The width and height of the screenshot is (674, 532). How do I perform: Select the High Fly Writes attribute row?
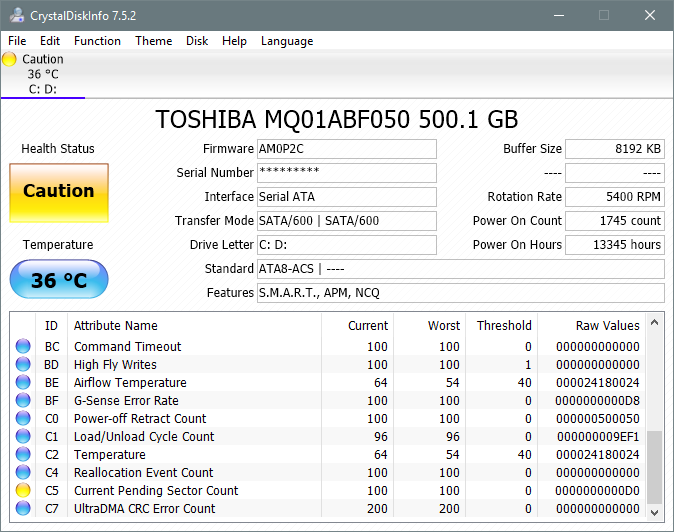[328, 364]
